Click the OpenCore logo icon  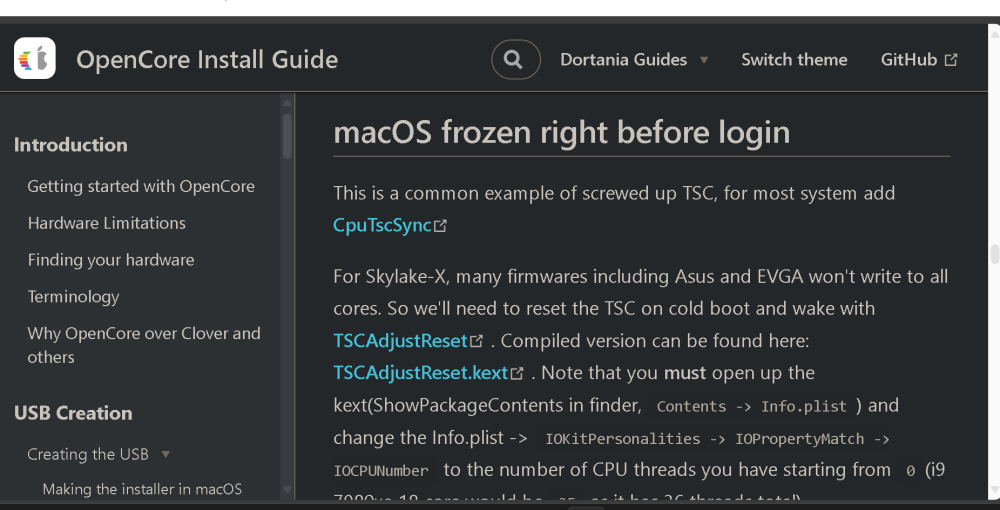(35, 59)
